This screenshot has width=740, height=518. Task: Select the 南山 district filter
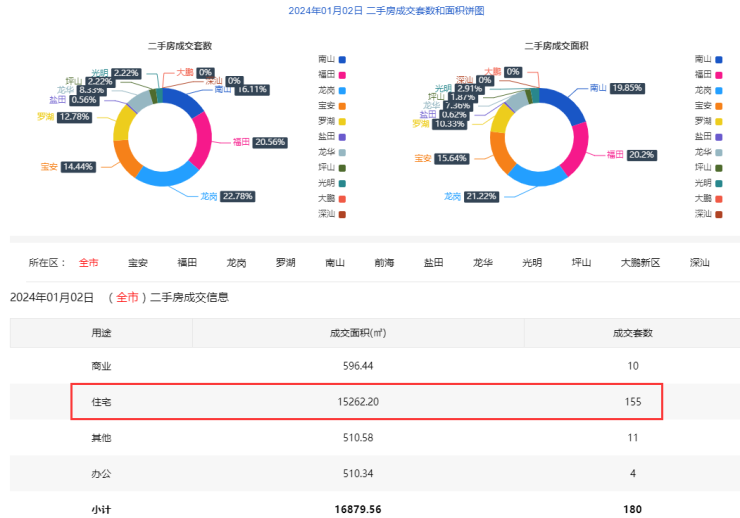pos(335,263)
